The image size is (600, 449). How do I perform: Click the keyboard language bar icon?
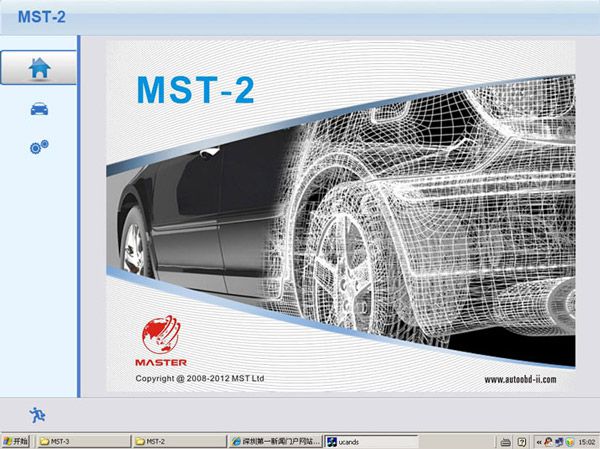[x=507, y=441]
